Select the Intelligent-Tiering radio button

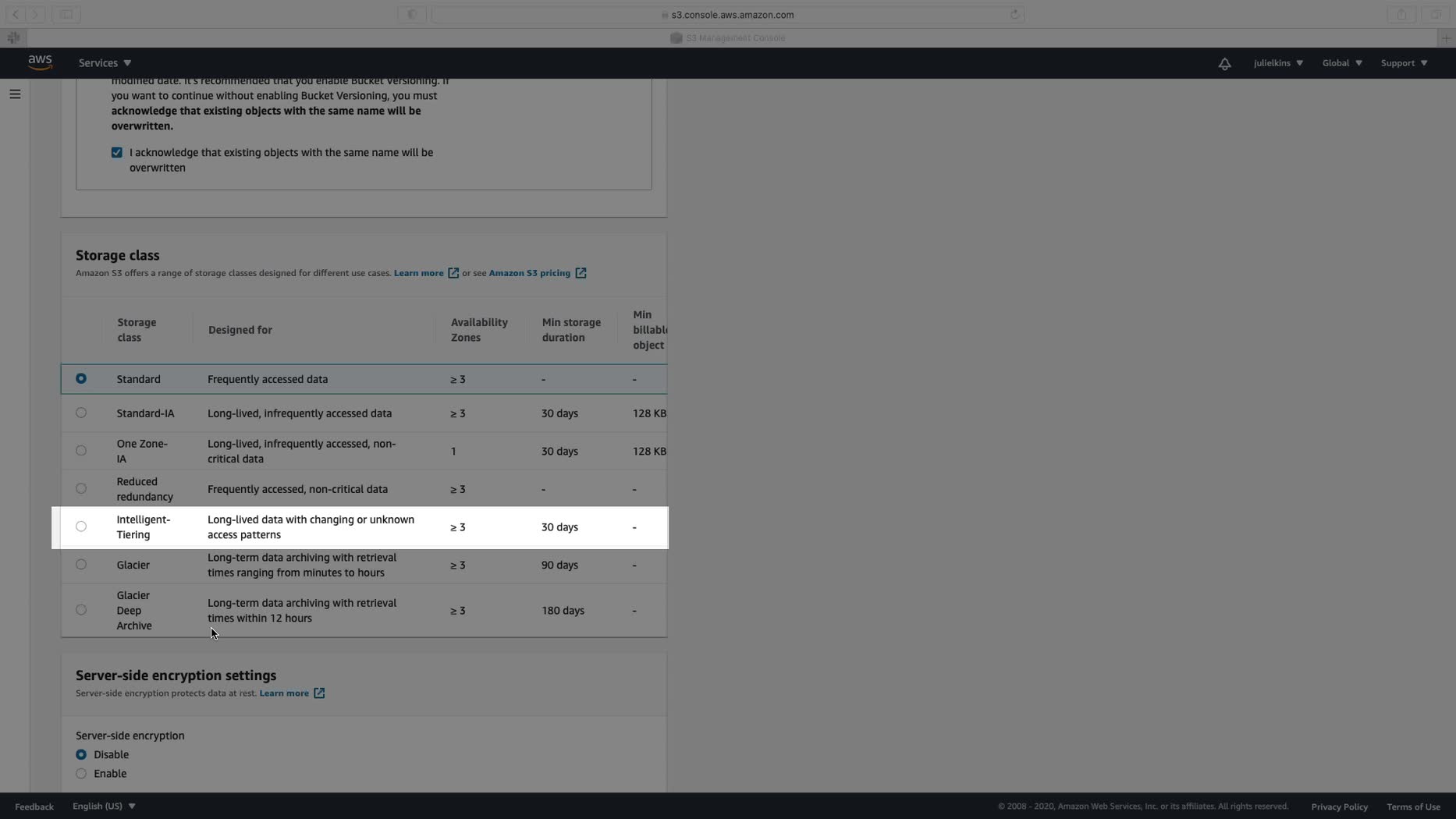point(81,527)
